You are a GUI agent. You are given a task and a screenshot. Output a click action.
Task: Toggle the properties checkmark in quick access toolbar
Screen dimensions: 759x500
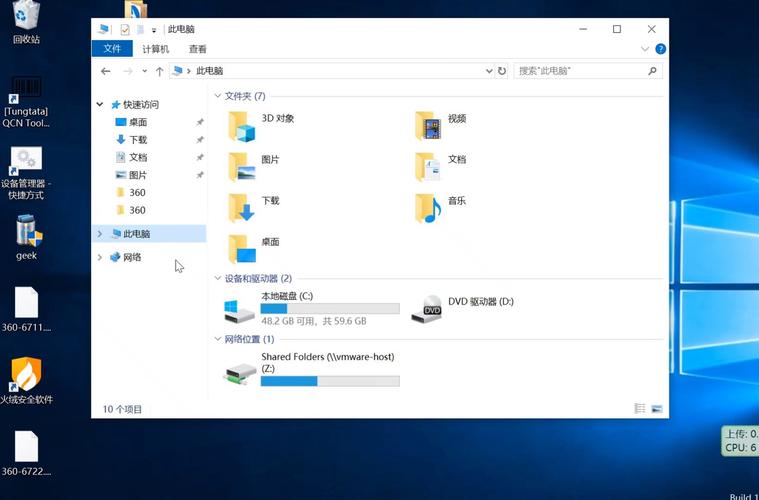[125, 30]
